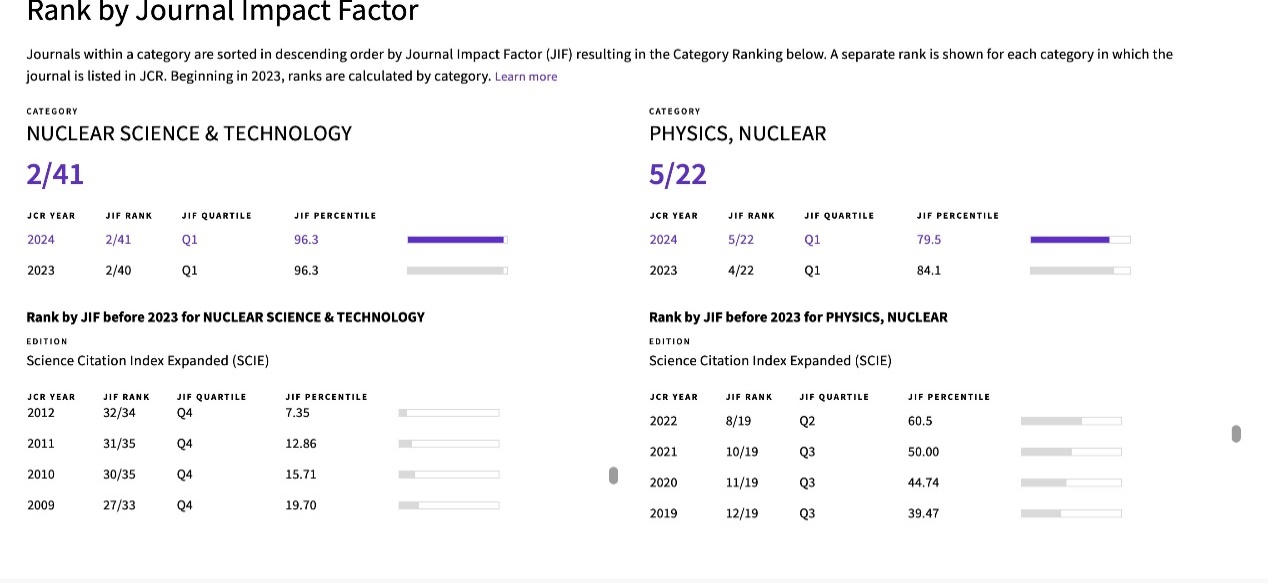Image resolution: width=1268 pixels, height=583 pixels.
Task: Click purple percentile bar for Nuclear Science 2024
Action: [x=457, y=239]
